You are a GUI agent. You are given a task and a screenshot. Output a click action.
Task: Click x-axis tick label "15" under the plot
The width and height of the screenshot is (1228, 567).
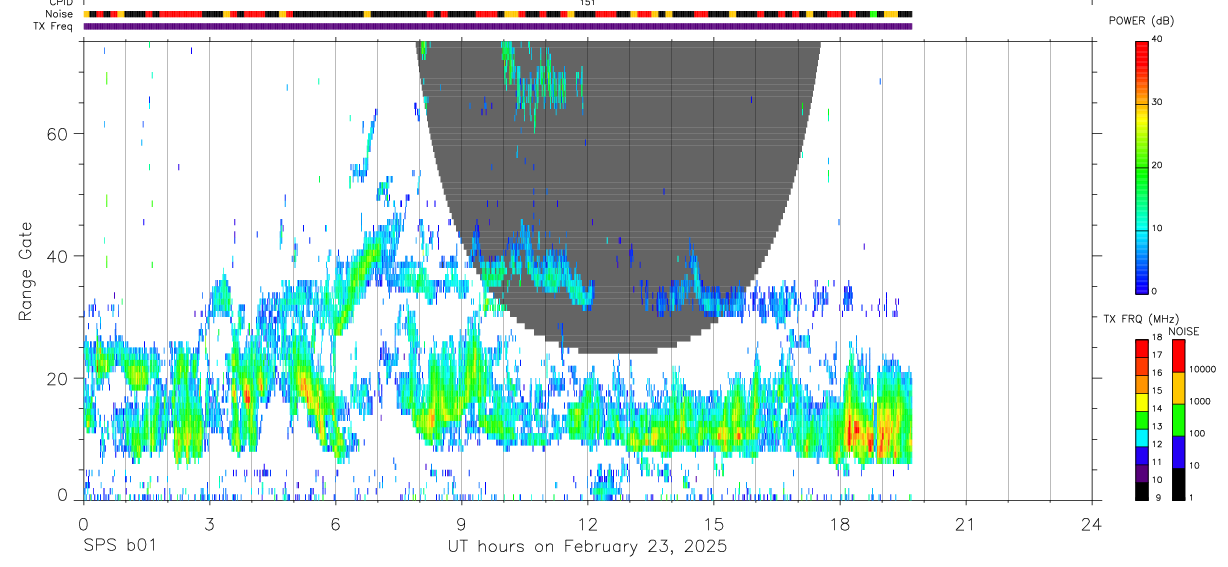pyautogui.click(x=714, y=523)
